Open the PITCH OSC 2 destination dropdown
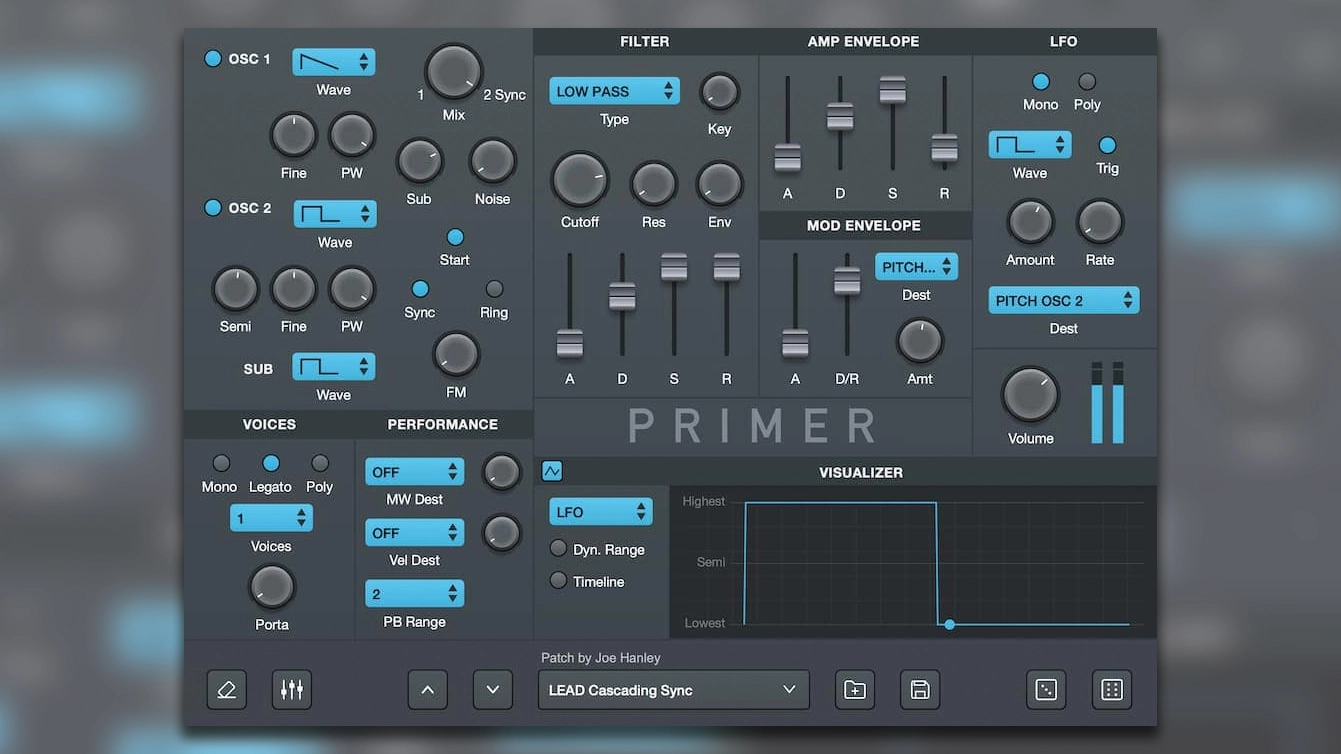 pyautogui.click(x=1064, y=300)
